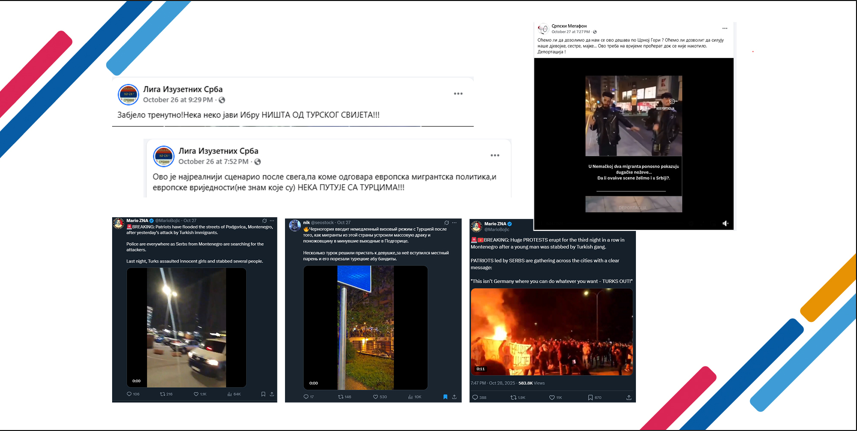Click profile avatar of the 7:52 PM post
This screenshot has width=857, height=431.
tap(164, 156)
